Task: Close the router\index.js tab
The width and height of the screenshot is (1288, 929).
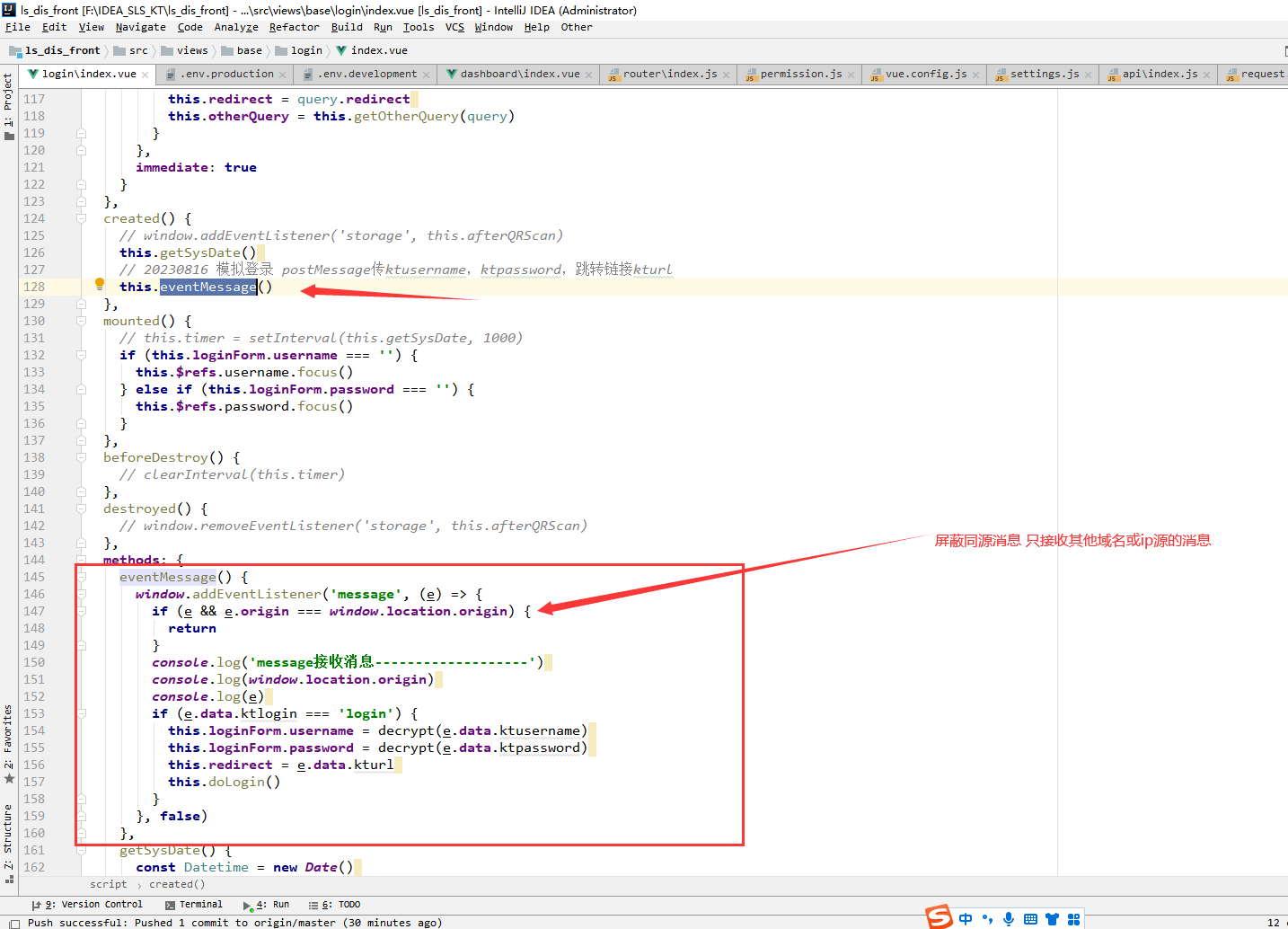Action: pos(727,75)
